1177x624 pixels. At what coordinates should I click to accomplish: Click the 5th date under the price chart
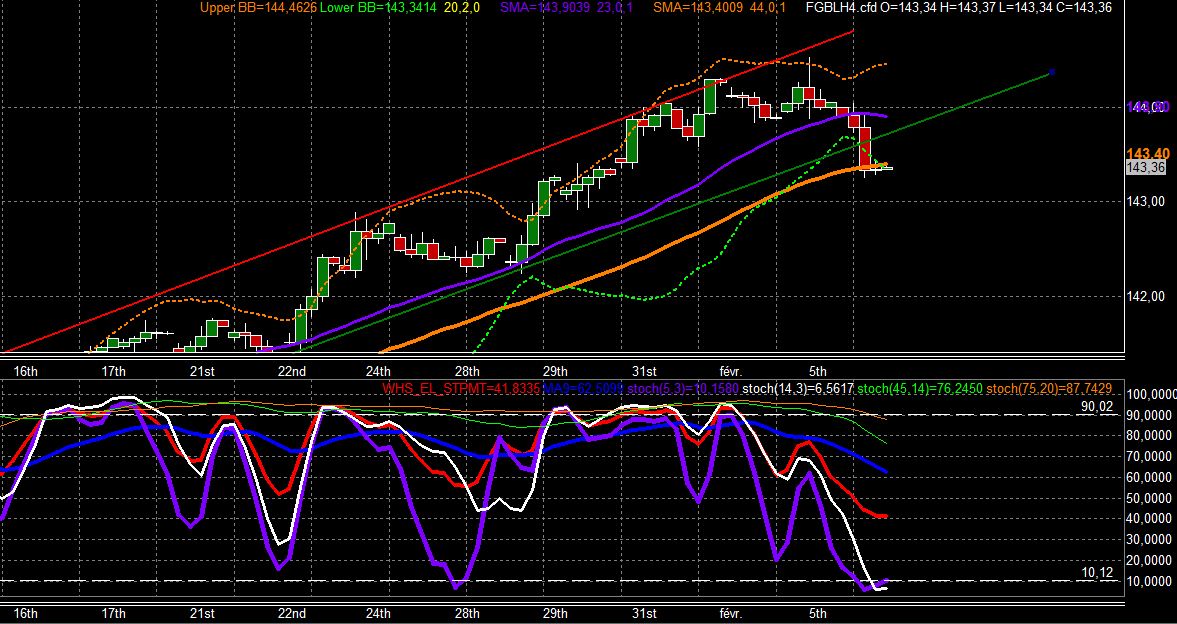(x=819, y=371)
